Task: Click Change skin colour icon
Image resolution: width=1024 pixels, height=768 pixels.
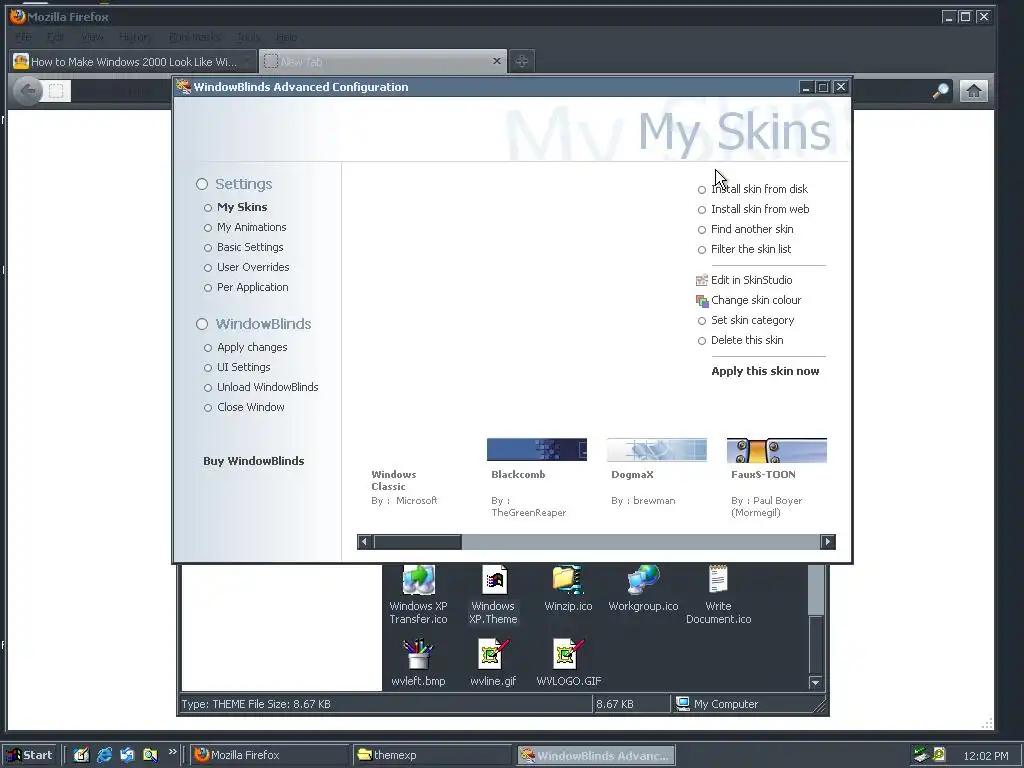Action: 702,300
